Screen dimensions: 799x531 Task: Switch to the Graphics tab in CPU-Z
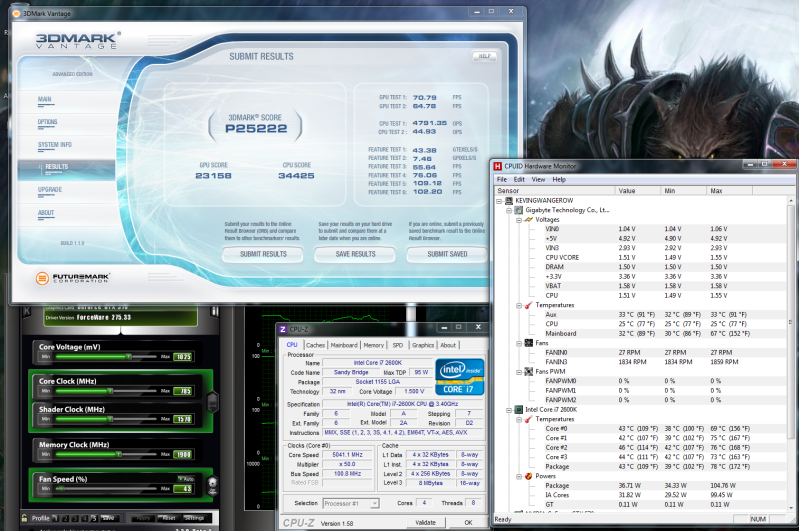tap(423, 345)
